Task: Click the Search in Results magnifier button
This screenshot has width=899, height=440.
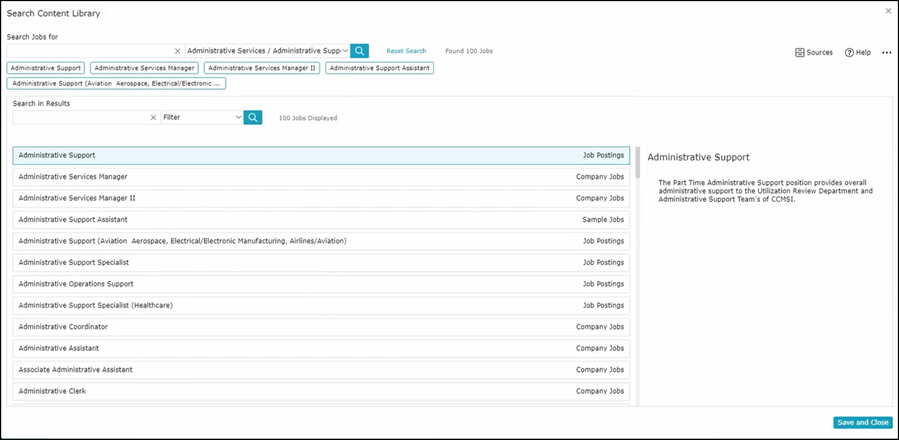Action: coord(253,117)
